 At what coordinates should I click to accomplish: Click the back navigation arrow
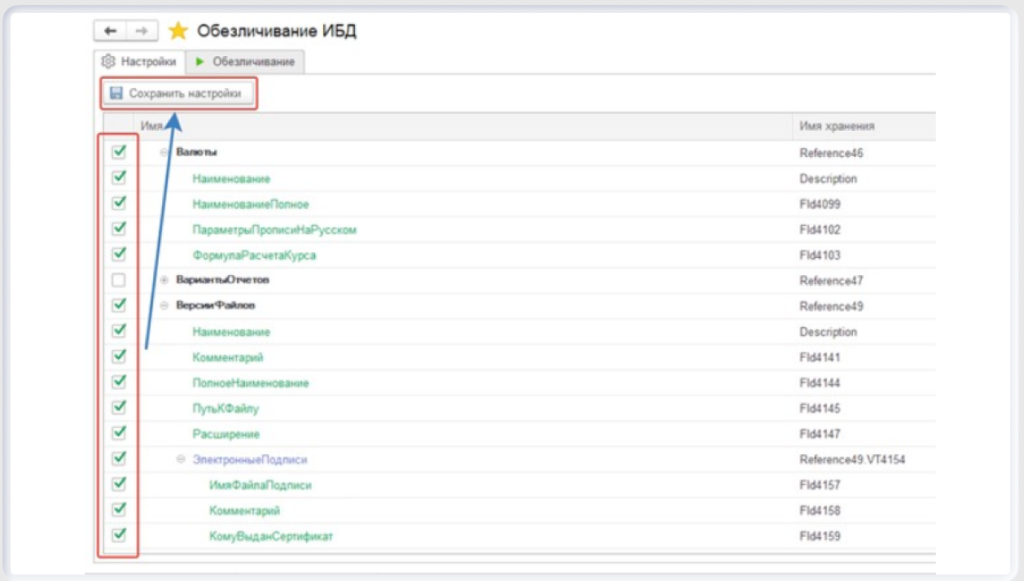pyautogui.click(x=109, y=31)
